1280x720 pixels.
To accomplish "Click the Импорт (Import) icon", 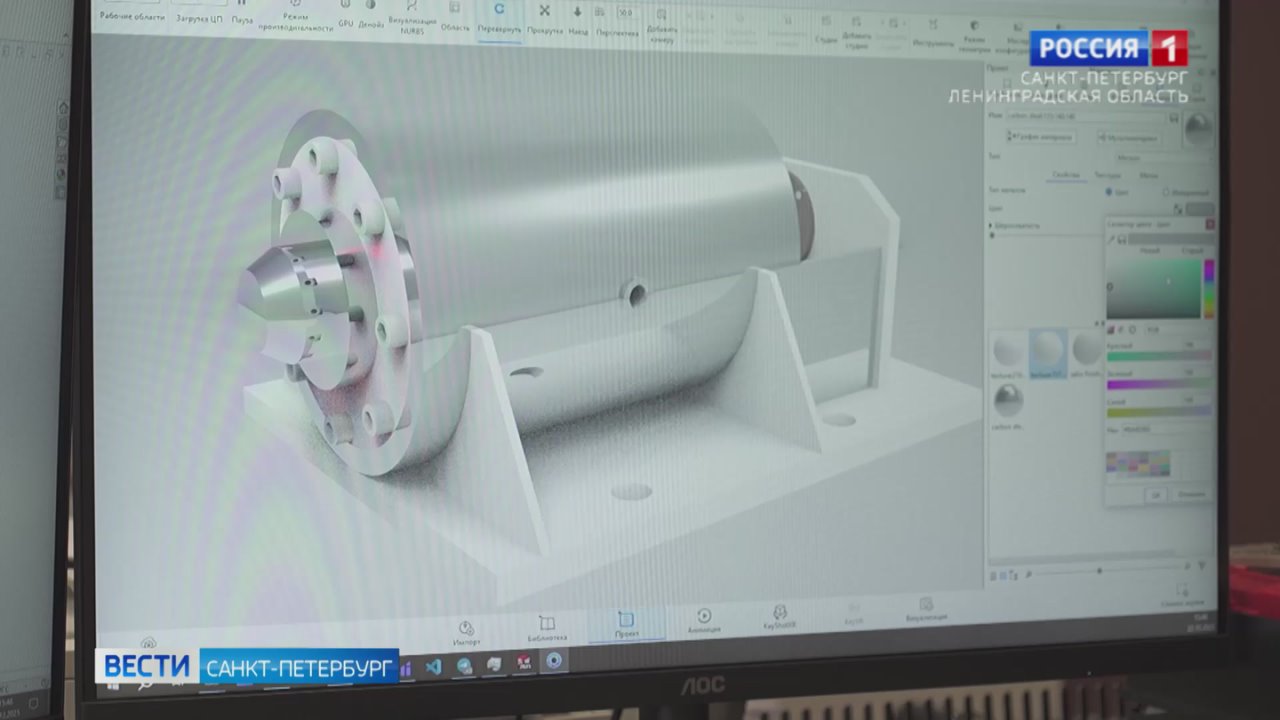I will tap(466, 628).
